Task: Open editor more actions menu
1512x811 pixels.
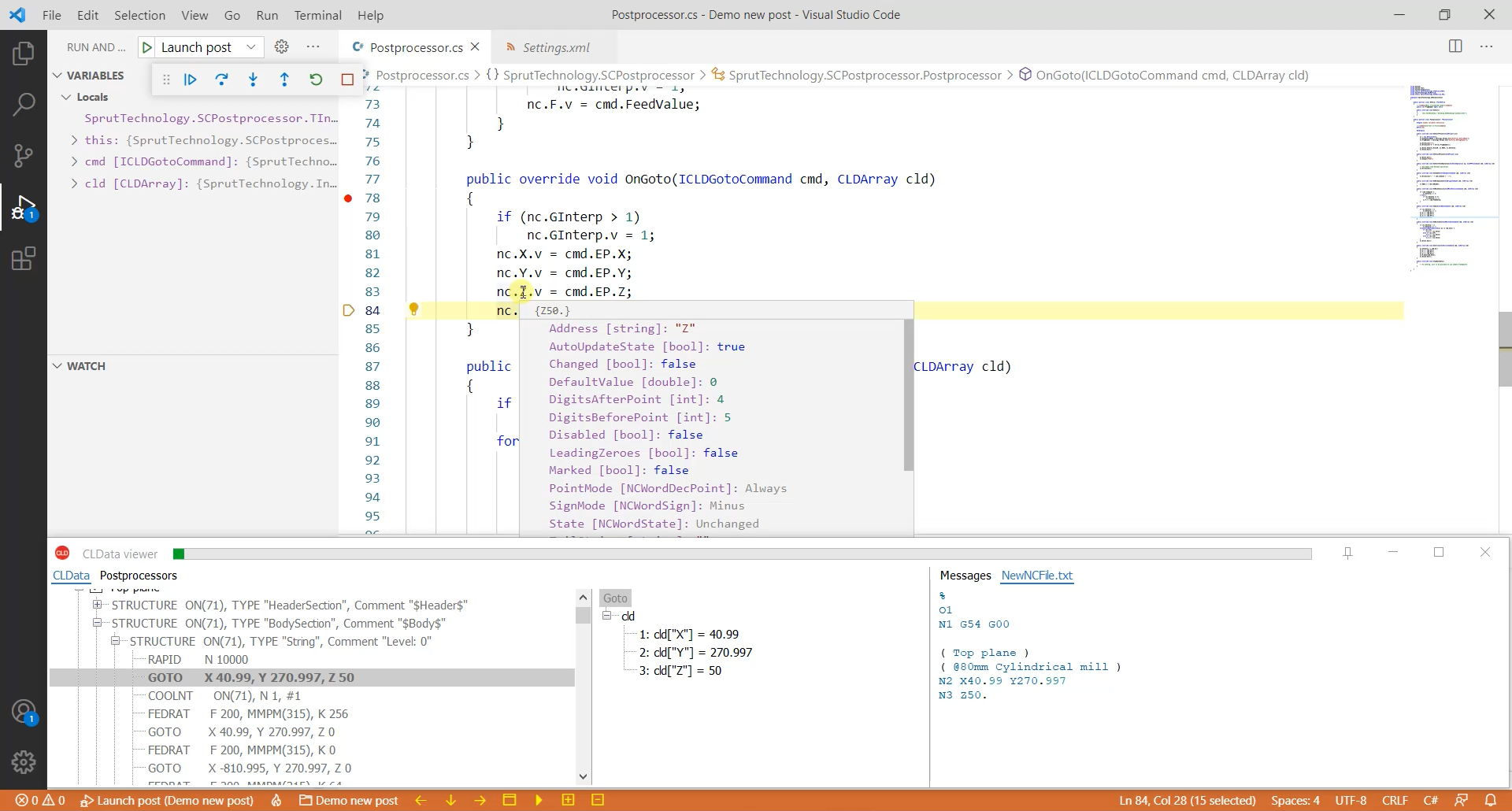Action: [1487, 47]
